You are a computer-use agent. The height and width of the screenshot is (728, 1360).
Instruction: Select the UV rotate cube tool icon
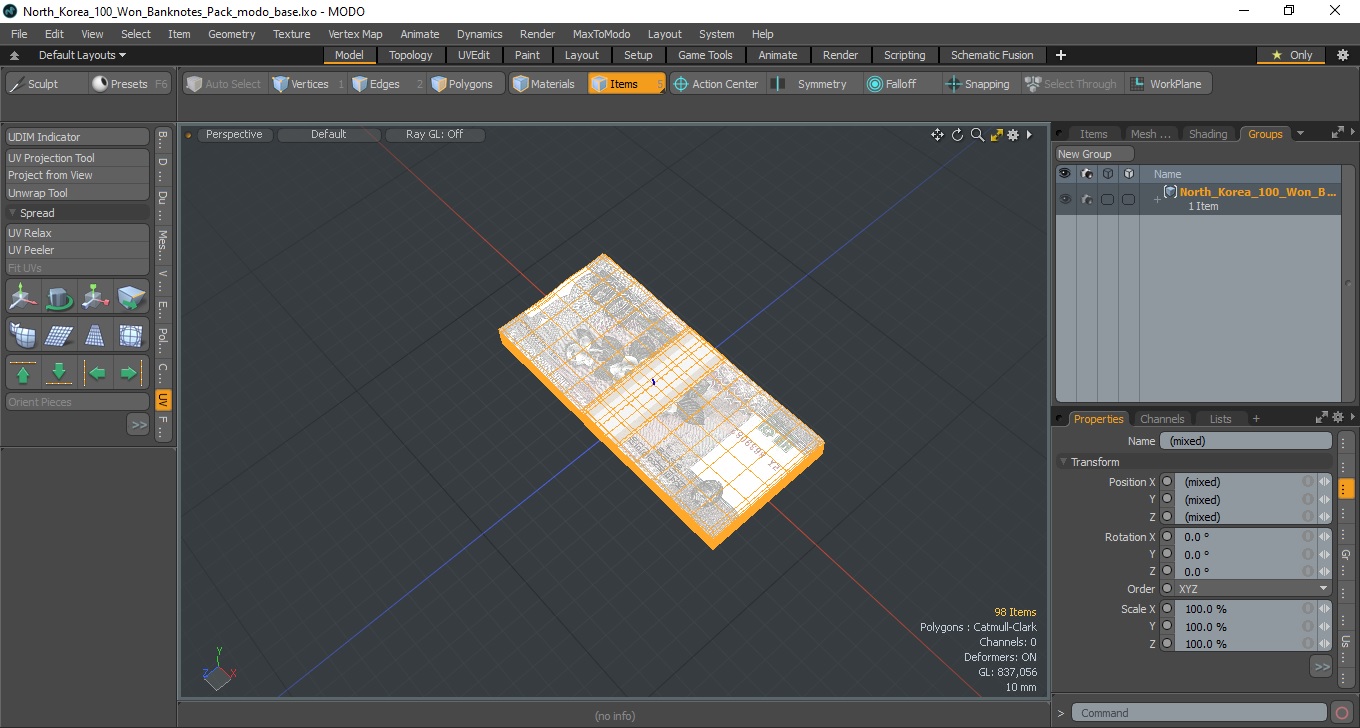[60, 297]
